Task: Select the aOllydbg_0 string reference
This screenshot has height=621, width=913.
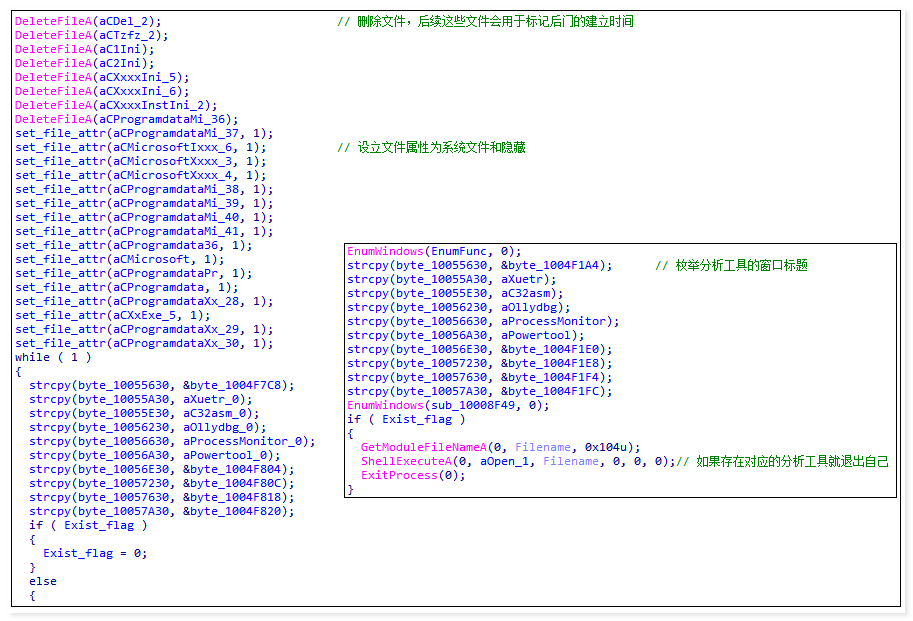Action: point(221,427)
